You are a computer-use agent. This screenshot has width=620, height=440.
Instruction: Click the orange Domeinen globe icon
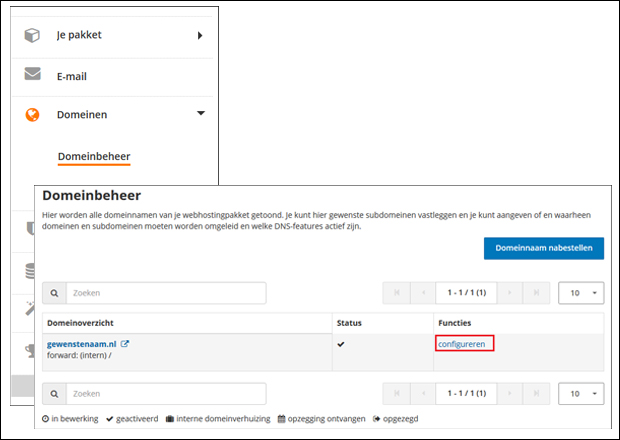click(x=32, y=115)
